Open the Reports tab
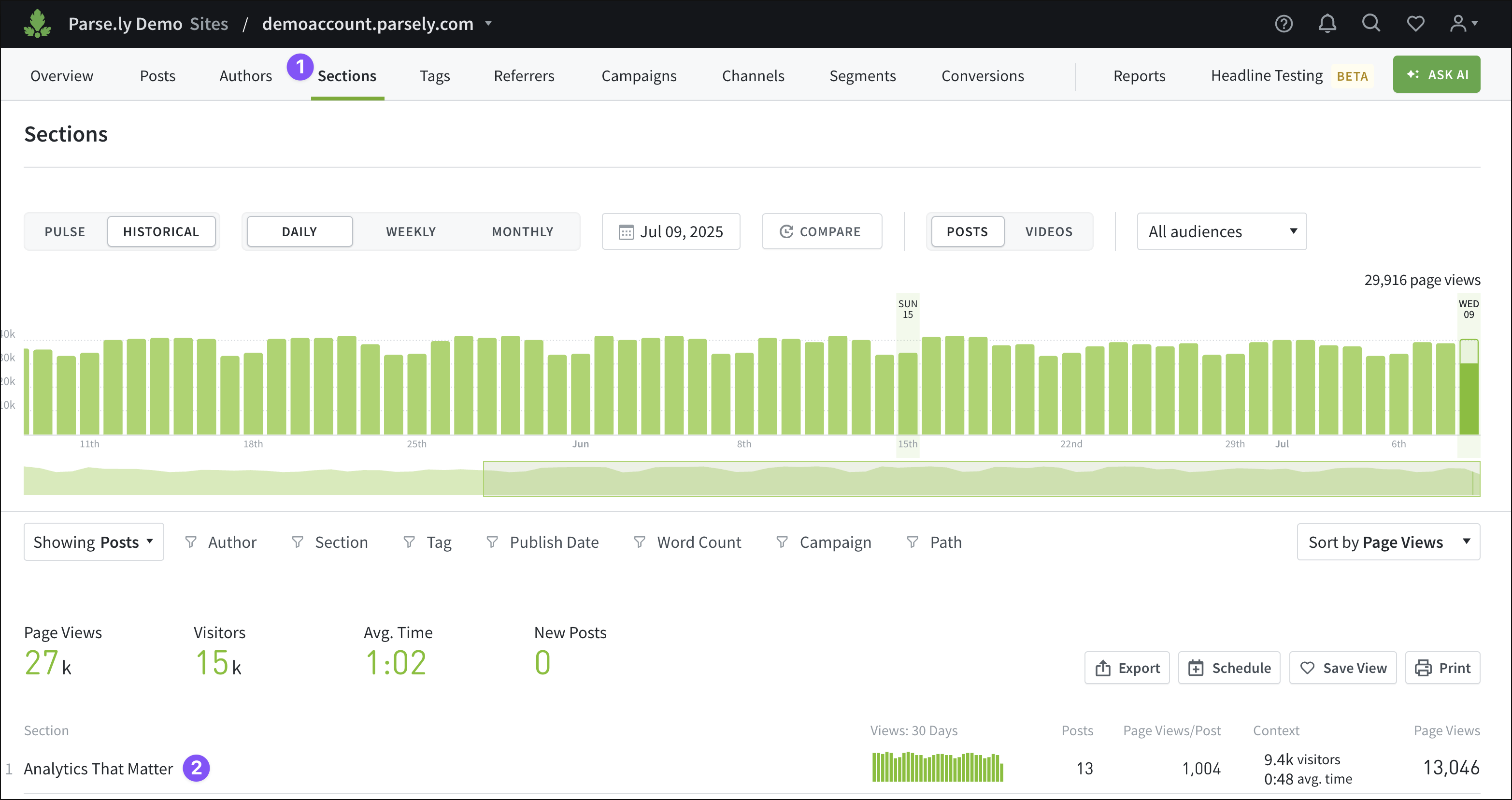1512x800 pixels. [1139, 76]
